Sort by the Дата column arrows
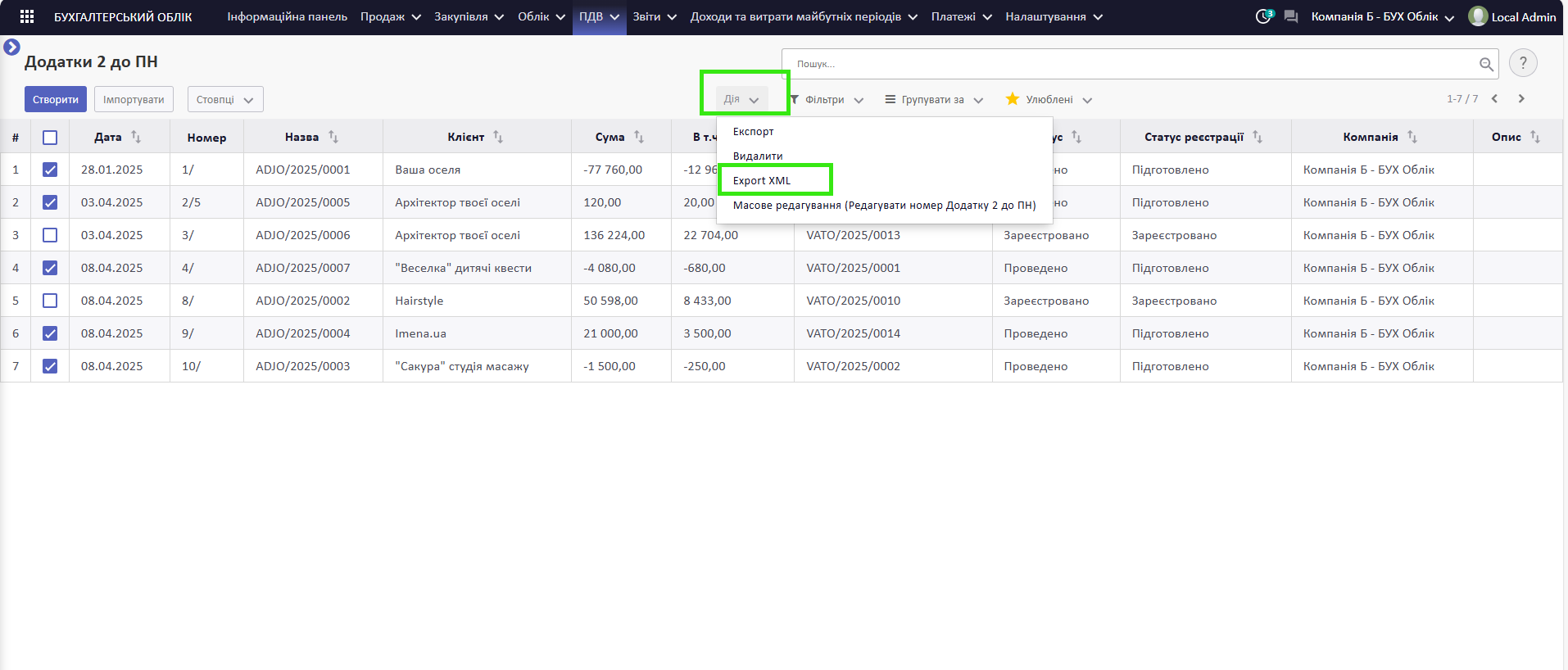1568x670 pixels. point(136,137)
